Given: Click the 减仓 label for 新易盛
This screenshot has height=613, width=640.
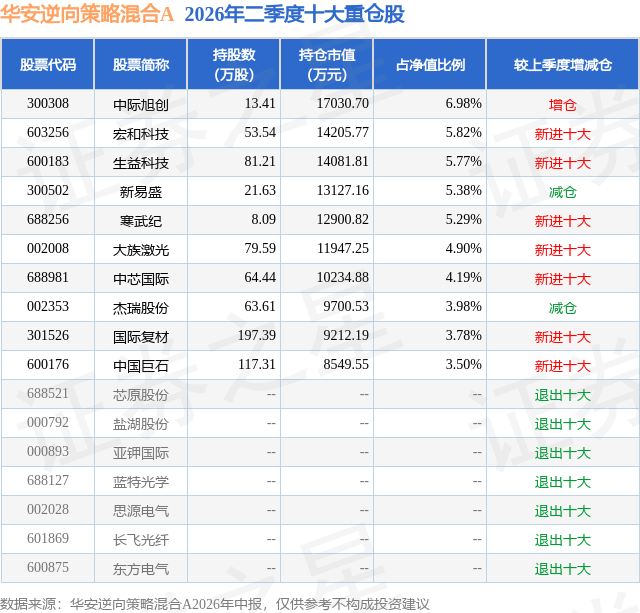Looking at the screenshot, I should [562, 192].
